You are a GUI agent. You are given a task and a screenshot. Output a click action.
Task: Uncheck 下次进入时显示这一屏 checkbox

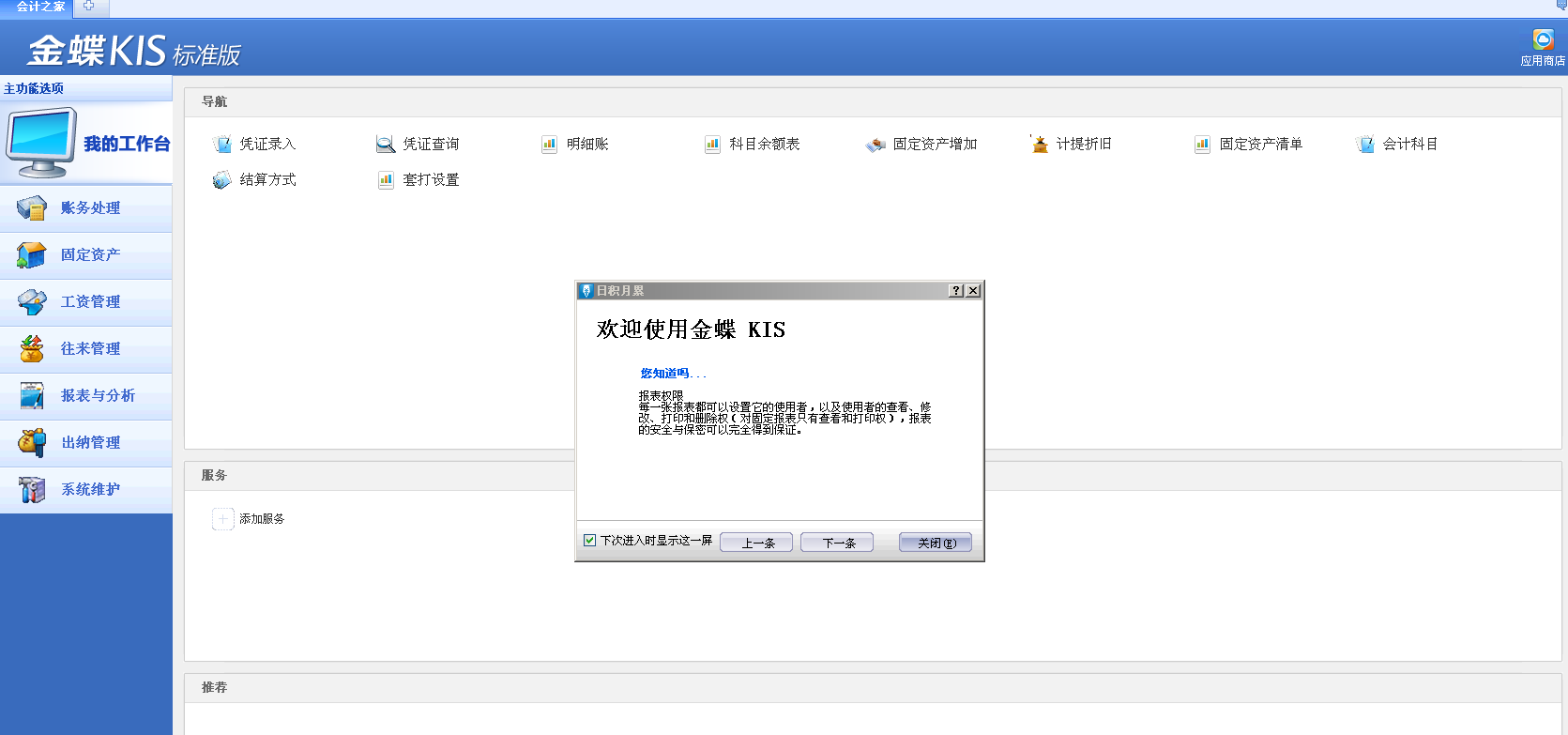(x=589, y=540)
